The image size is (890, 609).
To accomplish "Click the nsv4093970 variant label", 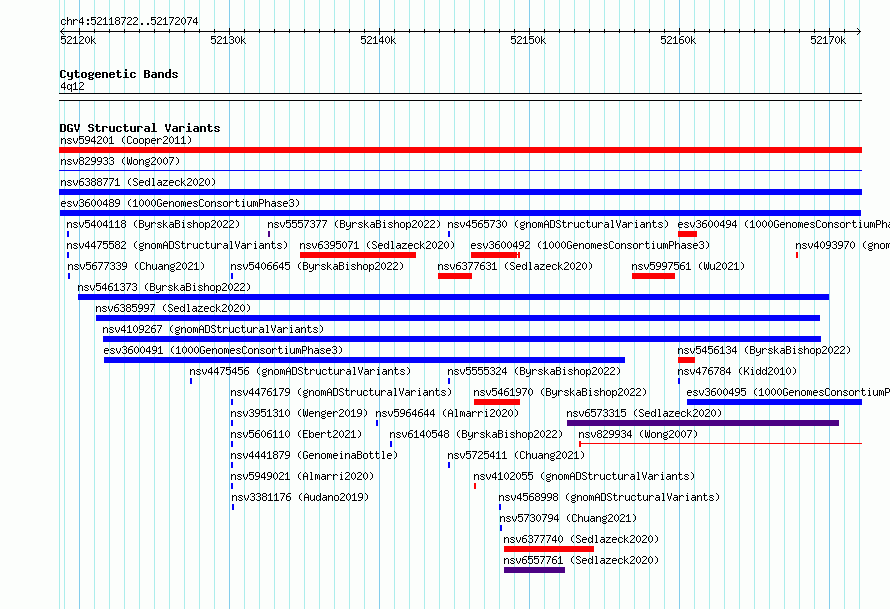I will point(842,245).
